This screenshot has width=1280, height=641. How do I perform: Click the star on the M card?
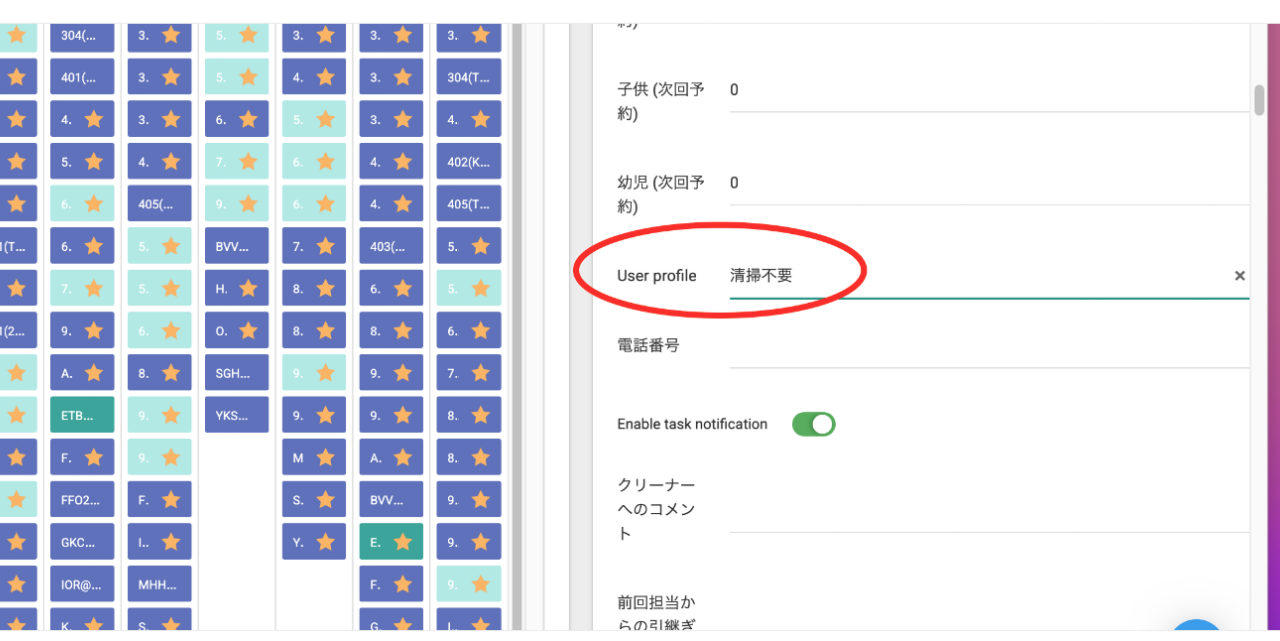(325, 458)
